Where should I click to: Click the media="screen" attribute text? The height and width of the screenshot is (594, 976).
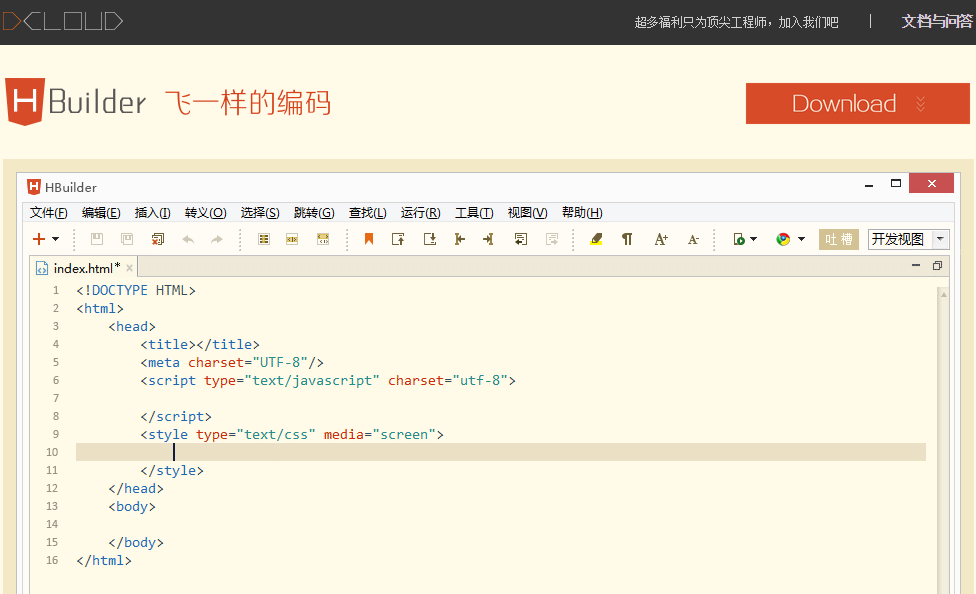tap(379, 435)
